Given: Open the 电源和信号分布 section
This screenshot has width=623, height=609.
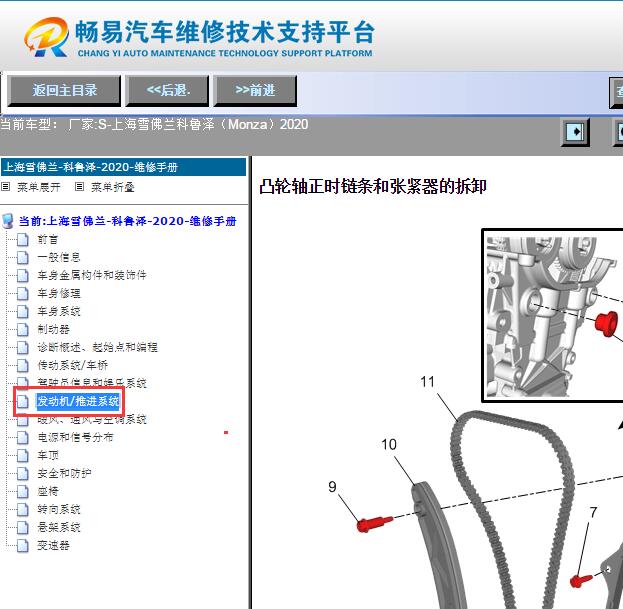Looking at the screenshot, I should pyautogui.click(x=75, y=437).
